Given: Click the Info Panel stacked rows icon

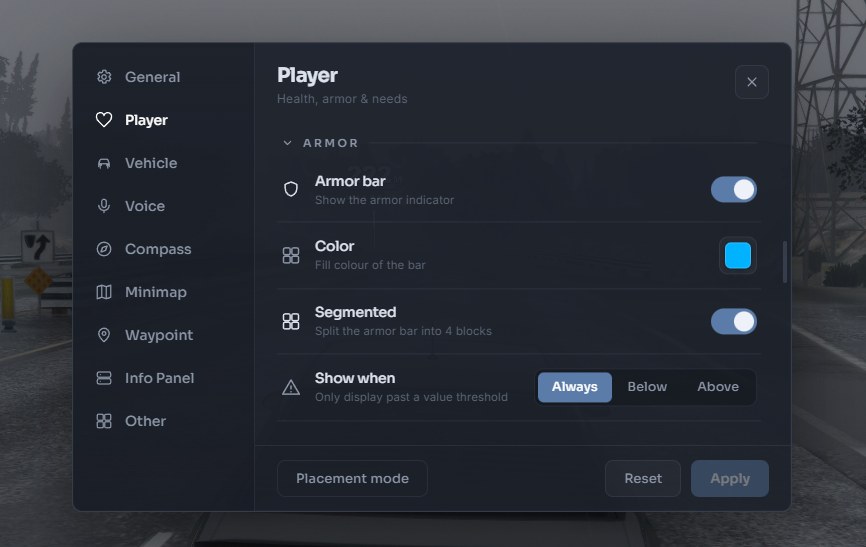Looking at the screenshot, I should 104,378.
